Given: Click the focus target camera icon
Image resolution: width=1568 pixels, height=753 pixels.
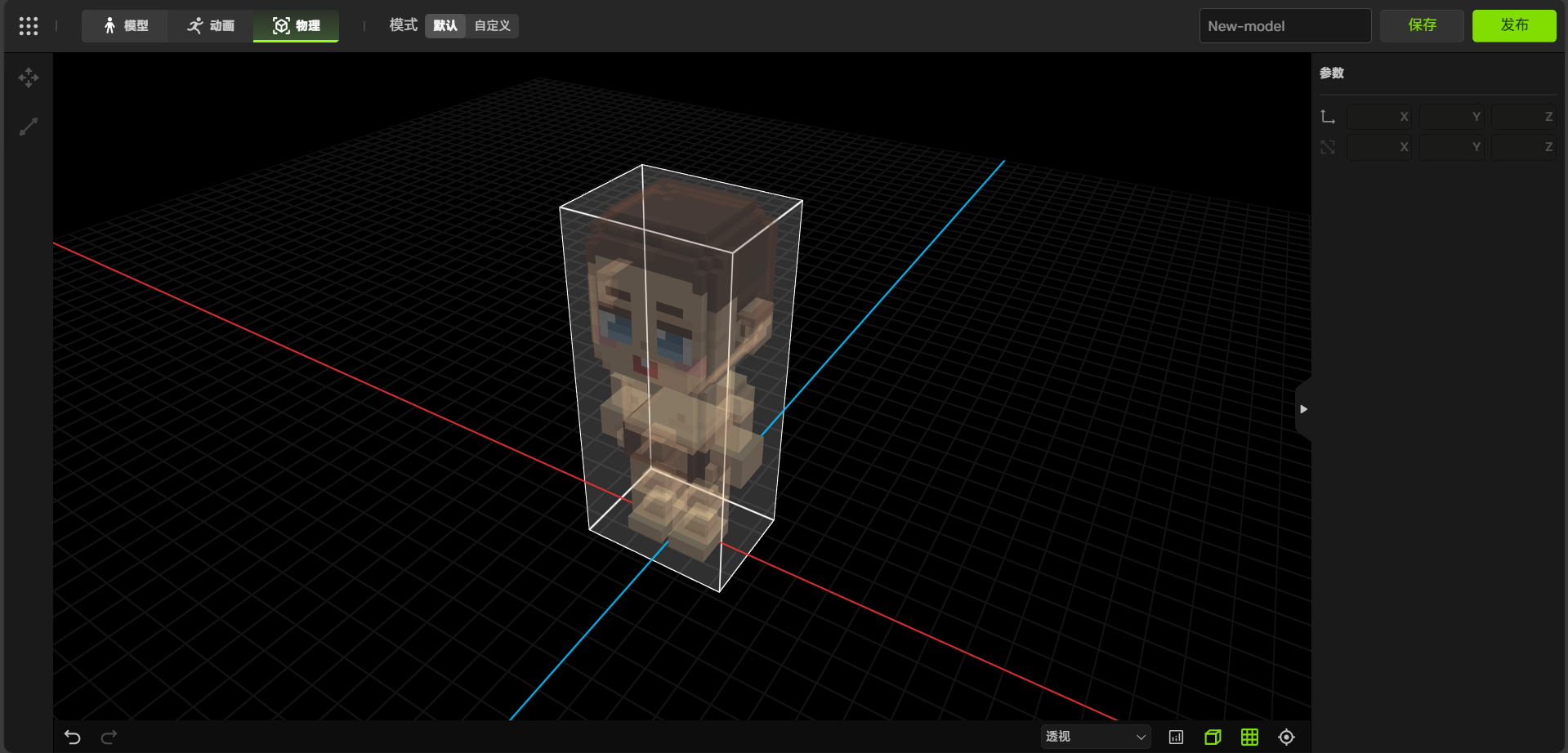Looking at the screenshot, I should coord(1286,737).
